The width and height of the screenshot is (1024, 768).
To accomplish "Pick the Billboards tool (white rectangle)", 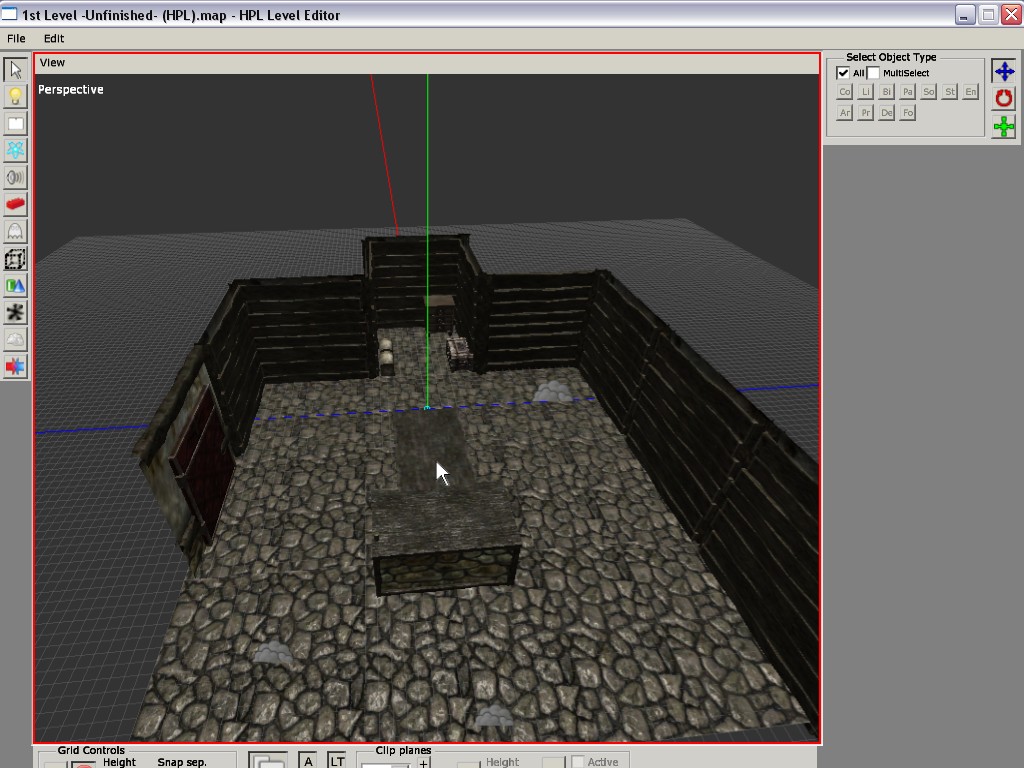I will [x=15, y=123].
